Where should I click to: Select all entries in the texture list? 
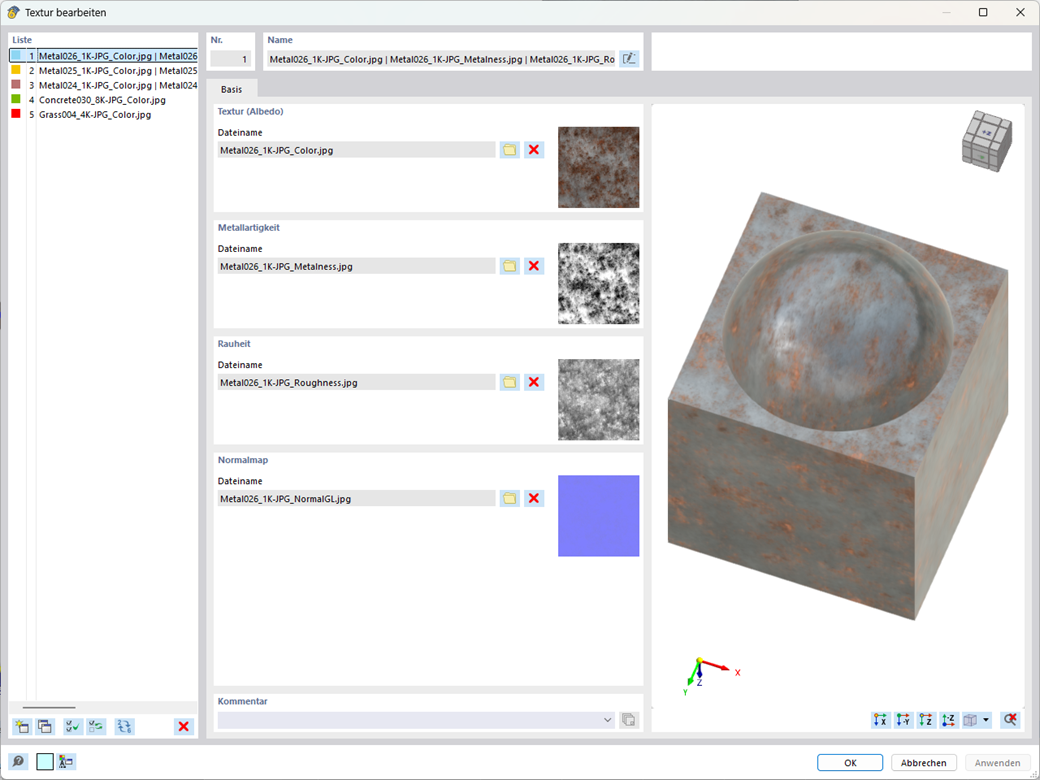(x=71, y=727)
